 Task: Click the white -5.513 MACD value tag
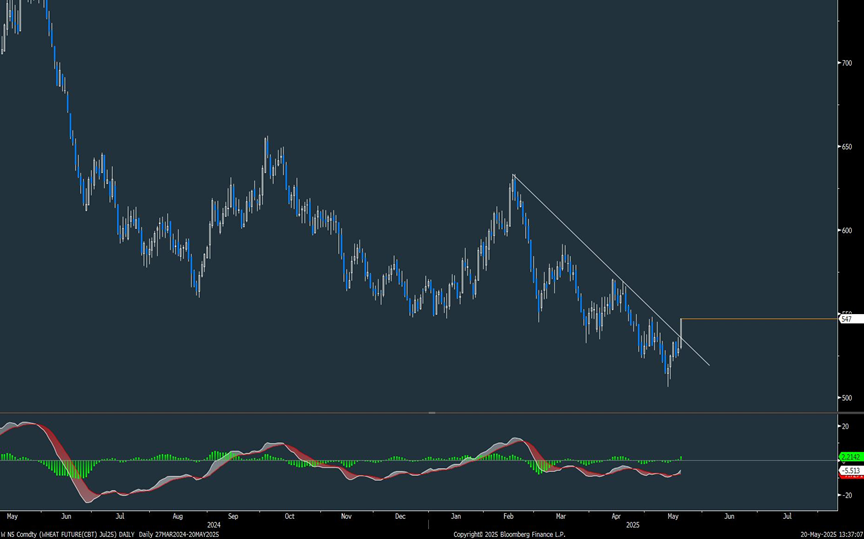[851, 471]
